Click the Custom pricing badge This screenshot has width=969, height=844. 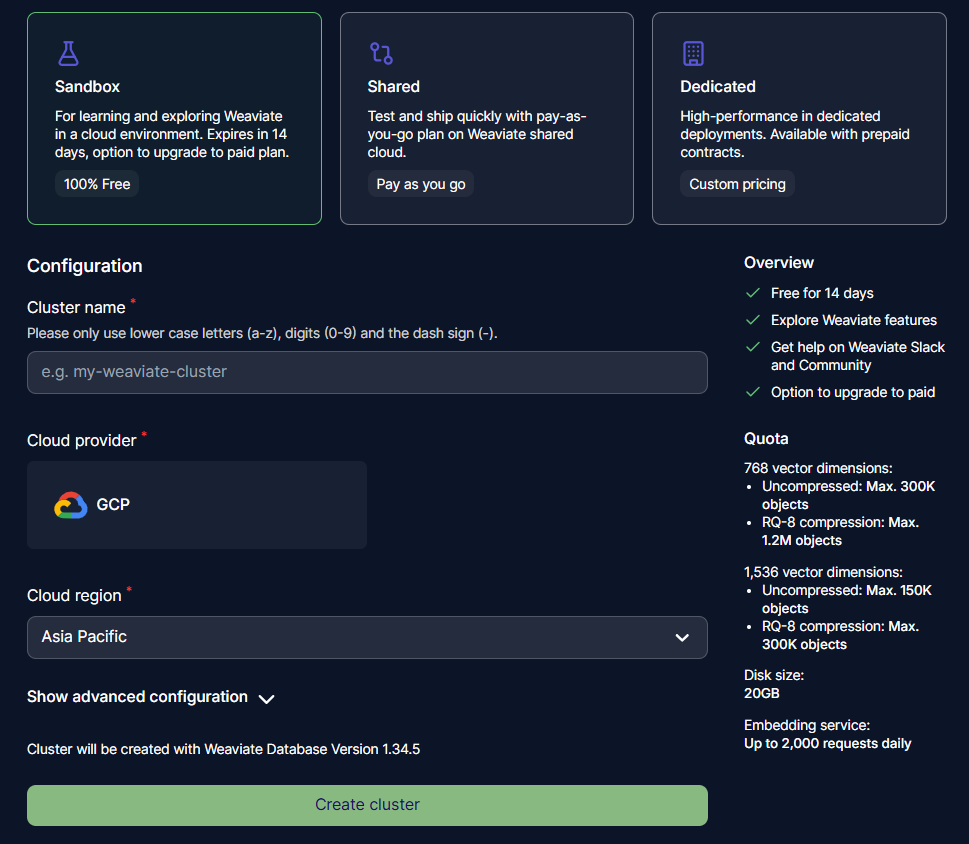(737, 184)
